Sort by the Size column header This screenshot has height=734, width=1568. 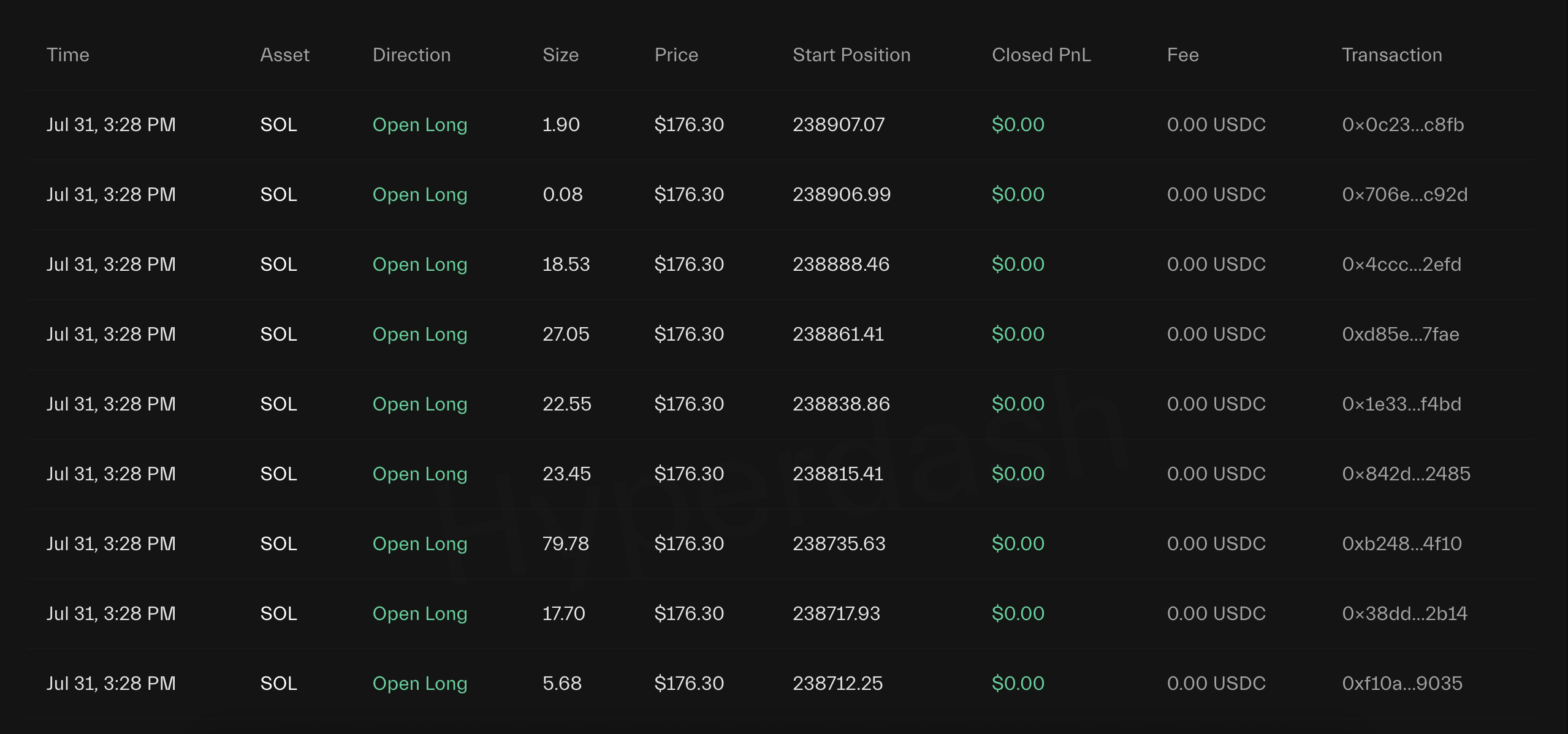point(560,55)
